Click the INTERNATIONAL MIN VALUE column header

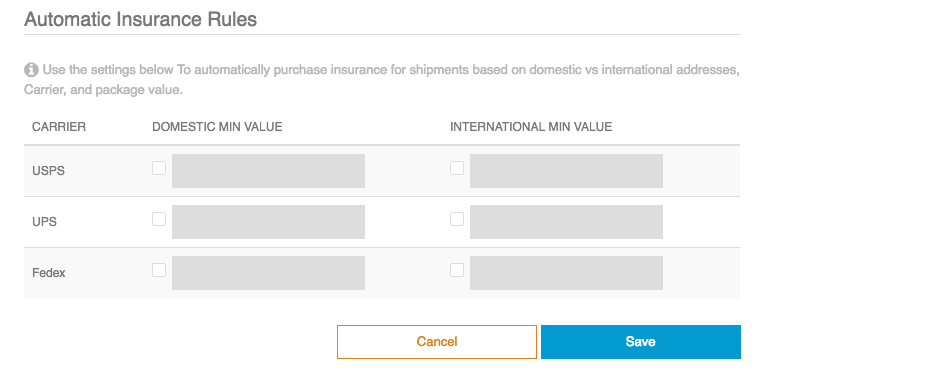pyautogui.click(x=531, y=127)
